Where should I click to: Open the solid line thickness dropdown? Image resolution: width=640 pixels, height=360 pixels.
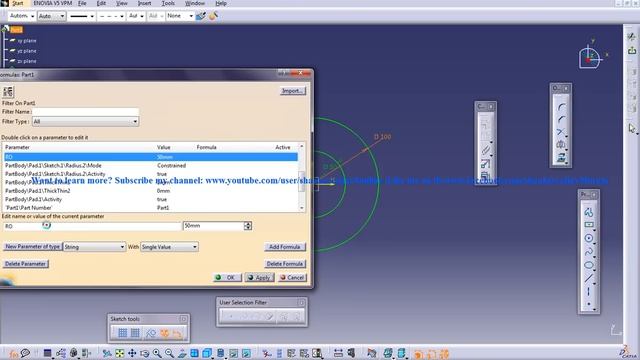point(82,16)
